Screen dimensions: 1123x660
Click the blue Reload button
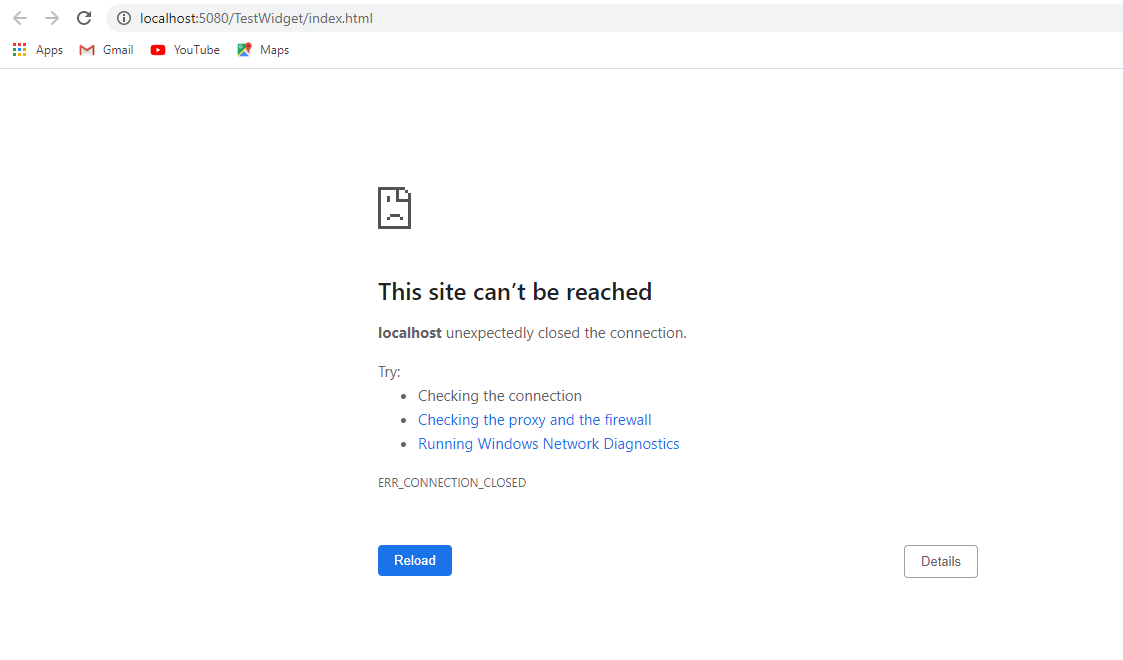(x=415, y=560)
